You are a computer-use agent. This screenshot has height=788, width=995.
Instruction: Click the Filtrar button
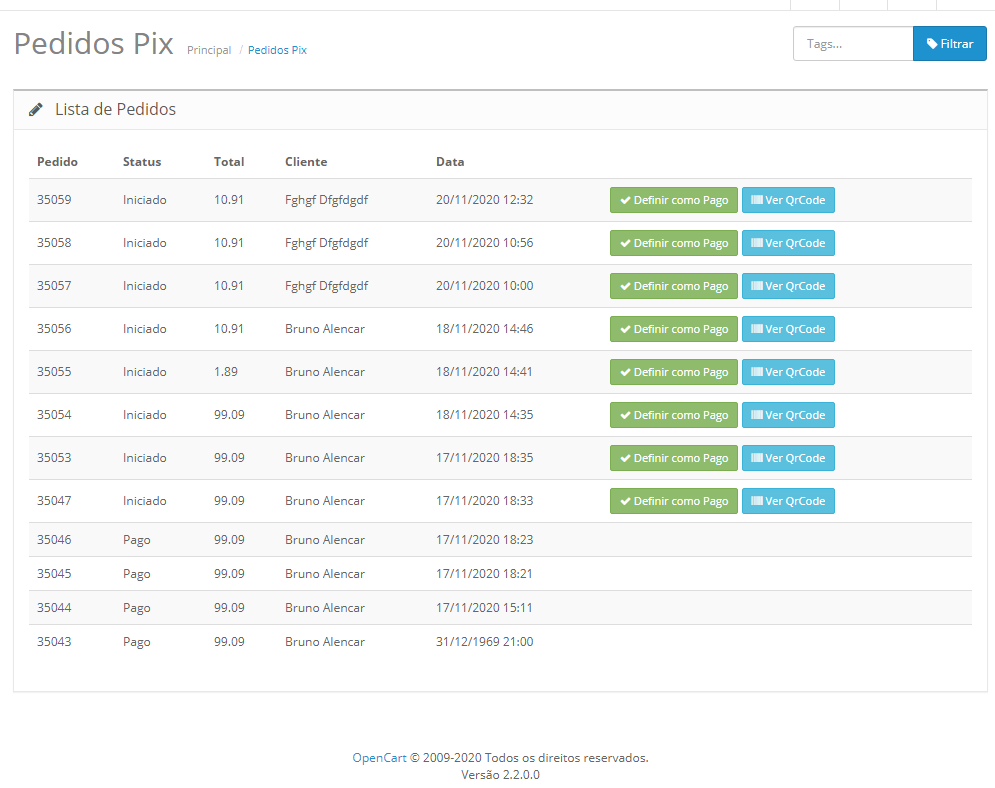tap(949, 44)
